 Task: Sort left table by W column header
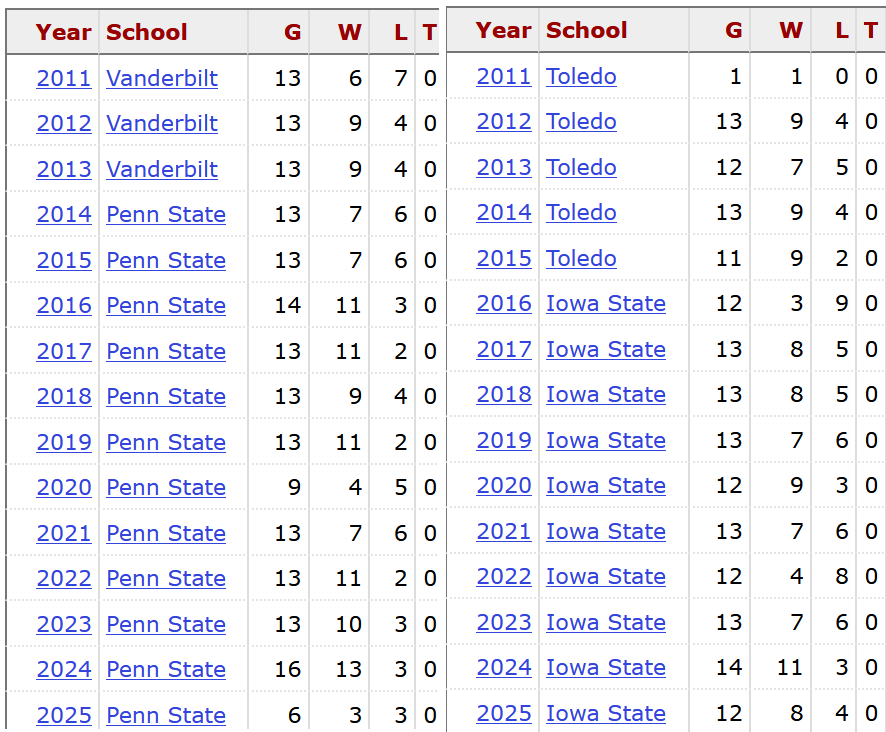(x=350, y=32)
